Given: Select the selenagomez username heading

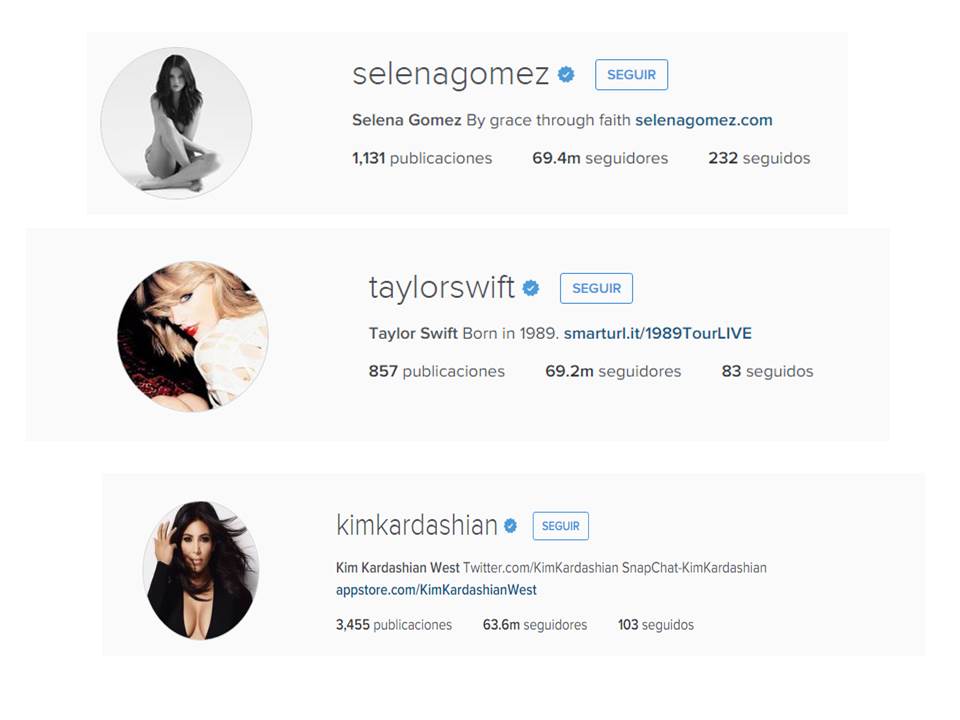Looking at the screenshot, I should coord(451,74).
